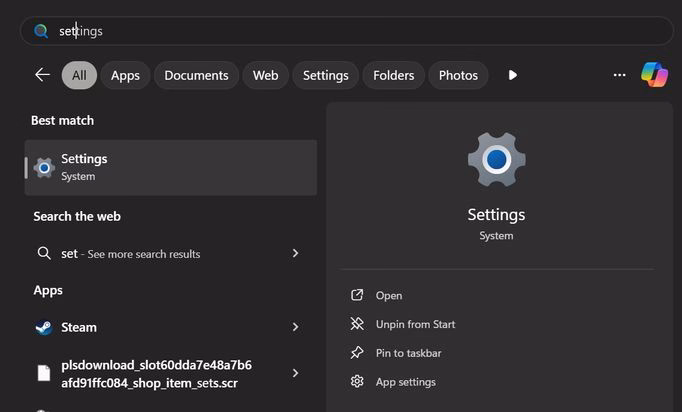Click the Settings title text in the preview pane

pyautogui.click(x=496, y=215)
